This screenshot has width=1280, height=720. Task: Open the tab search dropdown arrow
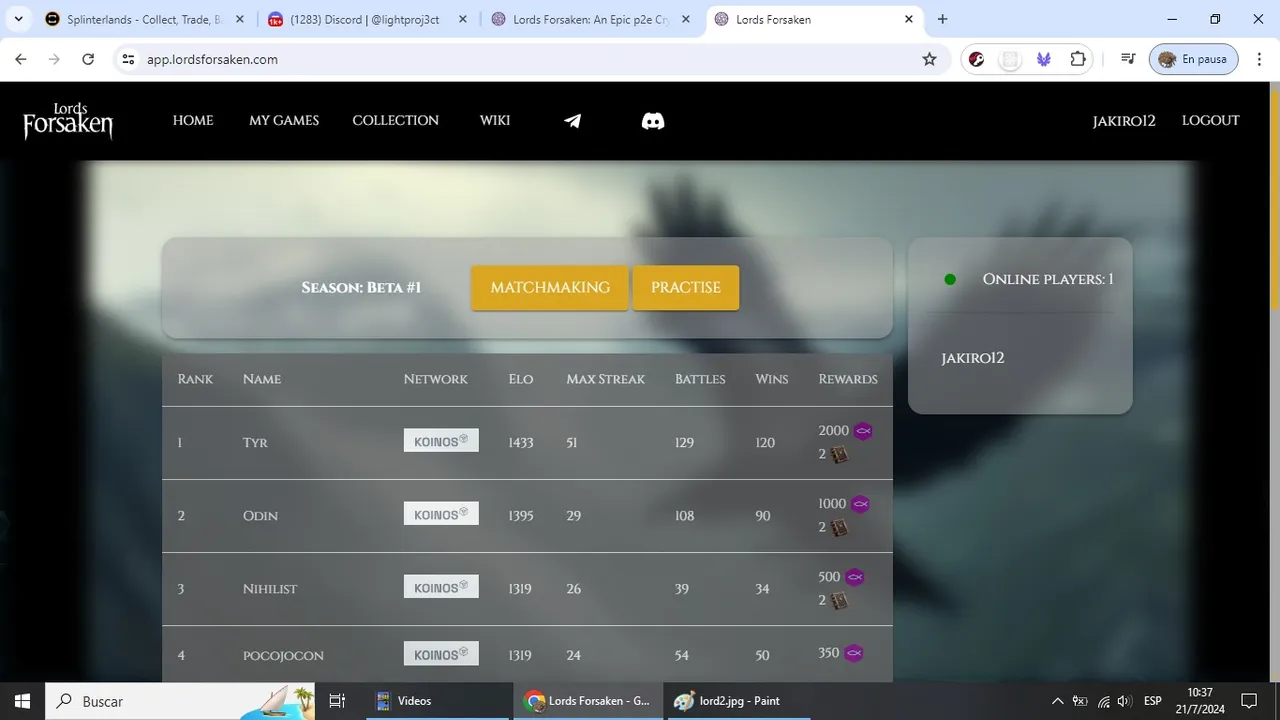(x=18, y=19)
